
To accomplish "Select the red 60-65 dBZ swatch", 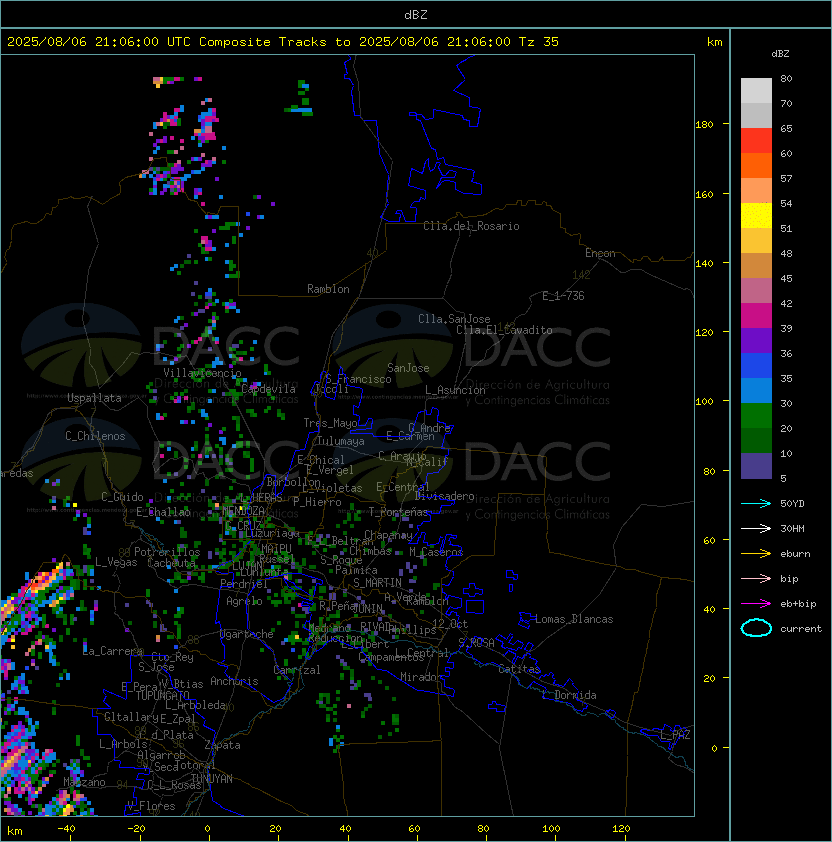I will point(756,141).
